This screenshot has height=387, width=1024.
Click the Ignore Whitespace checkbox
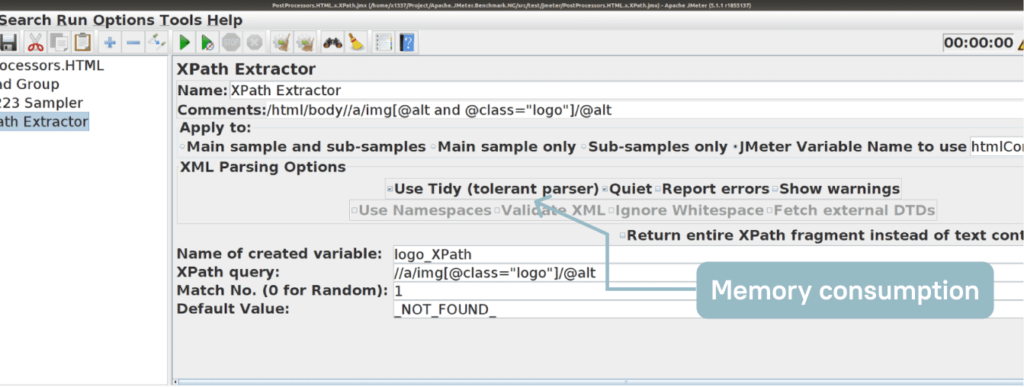611,211
